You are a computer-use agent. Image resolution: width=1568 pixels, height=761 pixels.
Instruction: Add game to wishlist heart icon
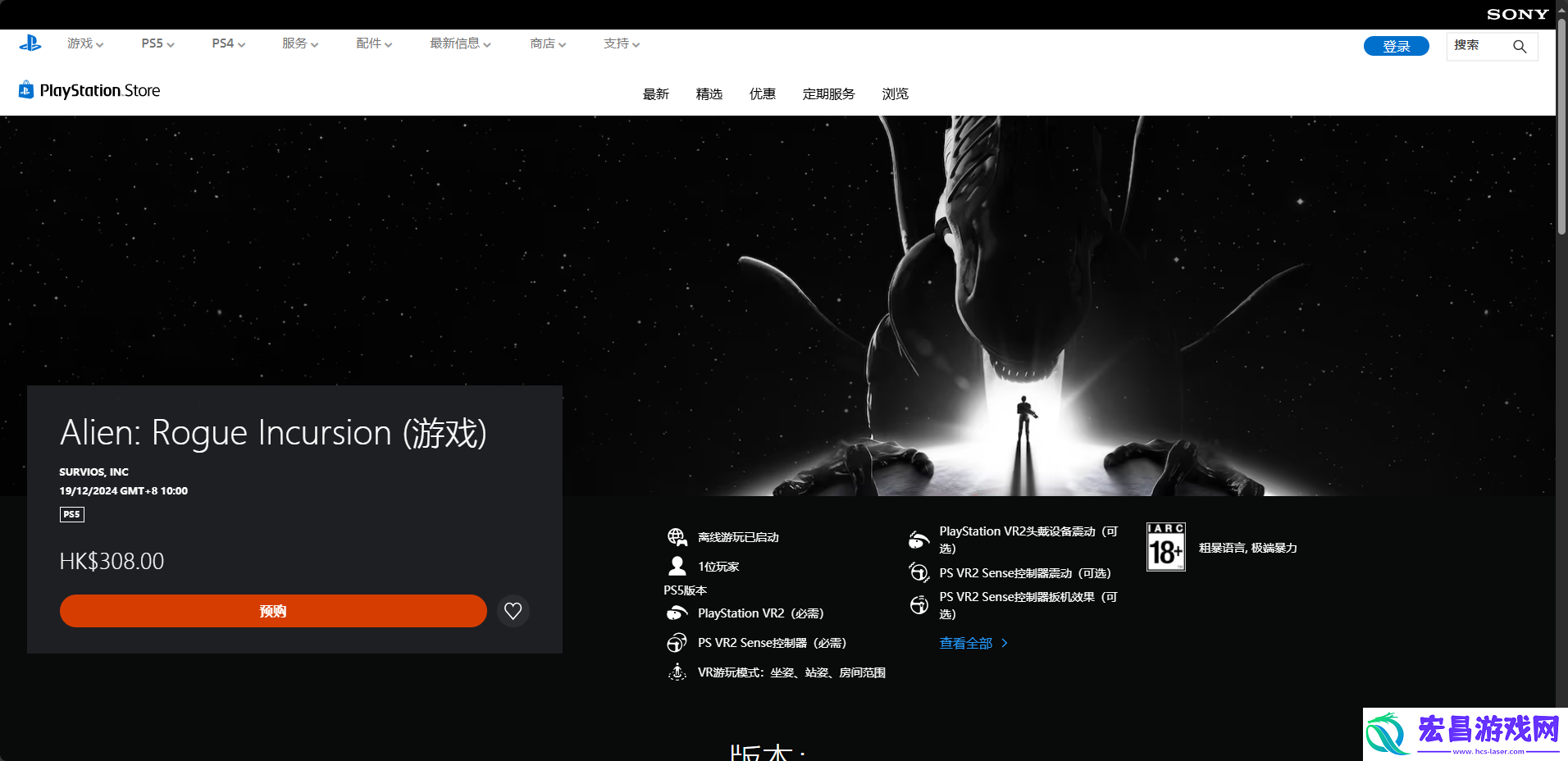[513, 611]
